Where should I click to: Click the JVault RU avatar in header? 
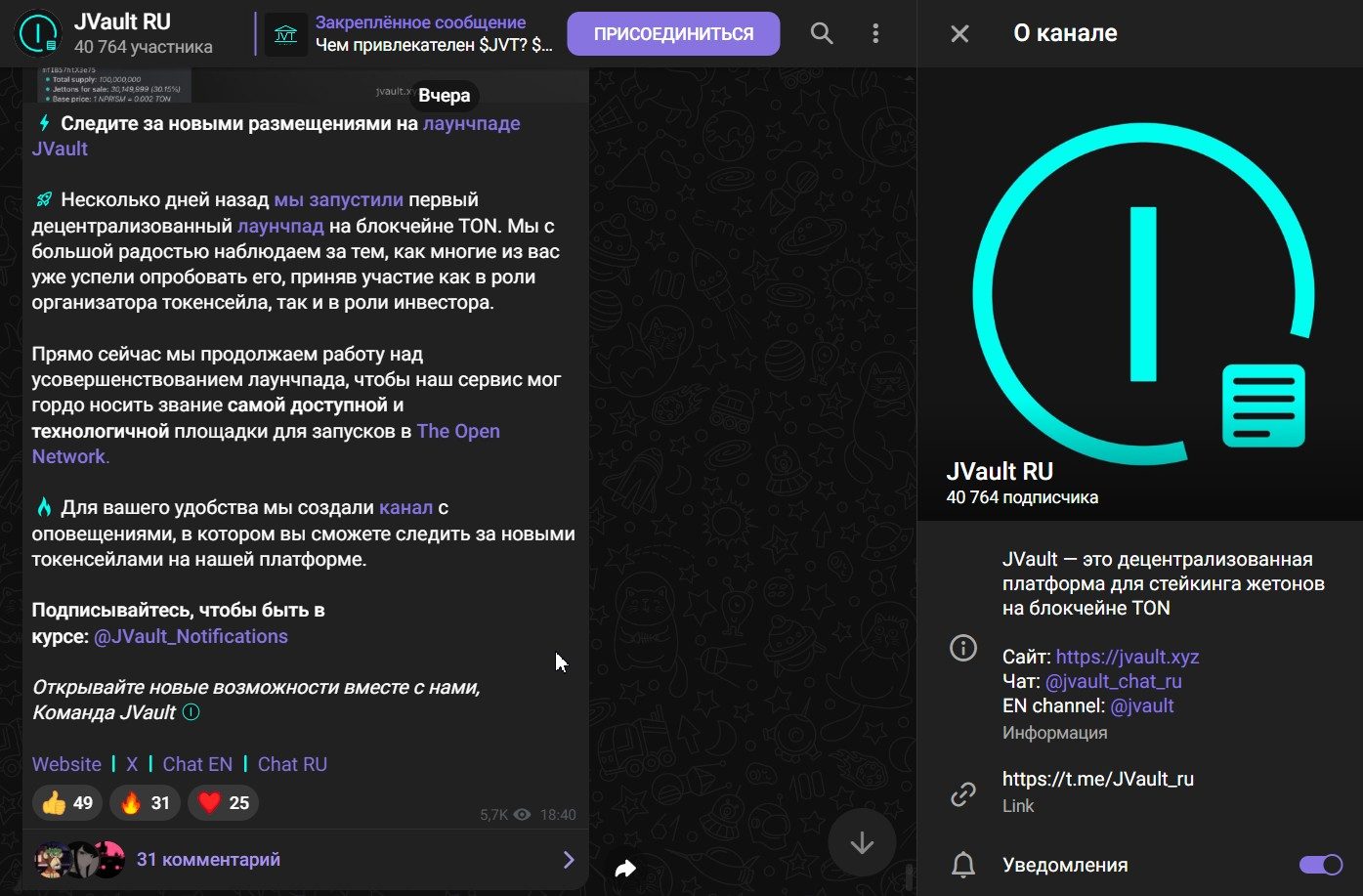click(x=38, y=33)
